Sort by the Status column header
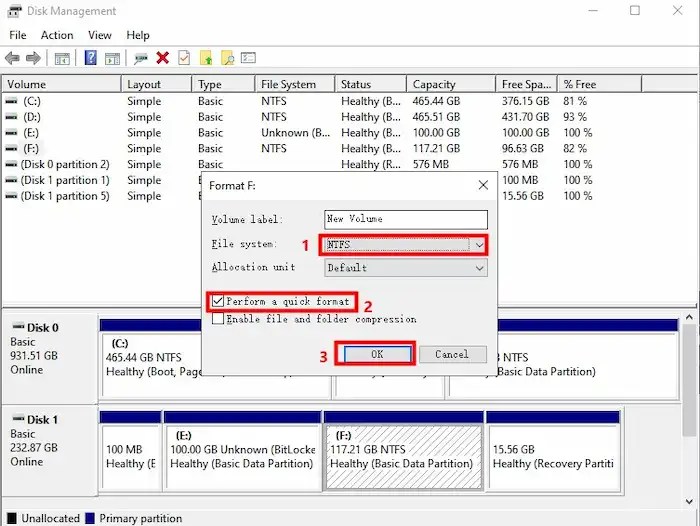 click(x=371, y=84)
